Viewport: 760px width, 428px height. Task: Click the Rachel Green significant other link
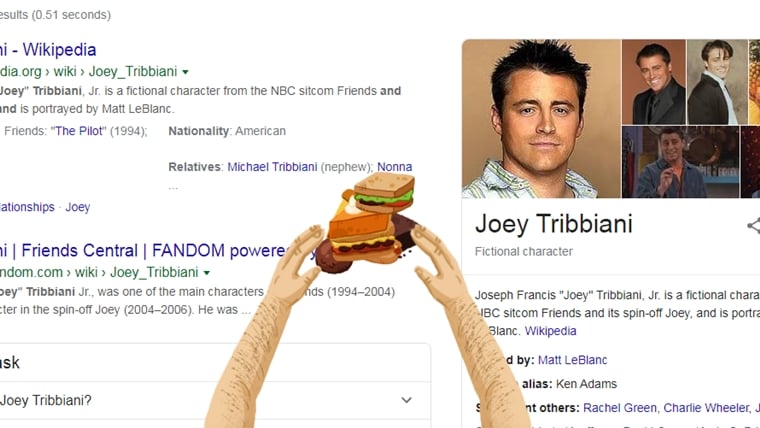pos(620,408)
